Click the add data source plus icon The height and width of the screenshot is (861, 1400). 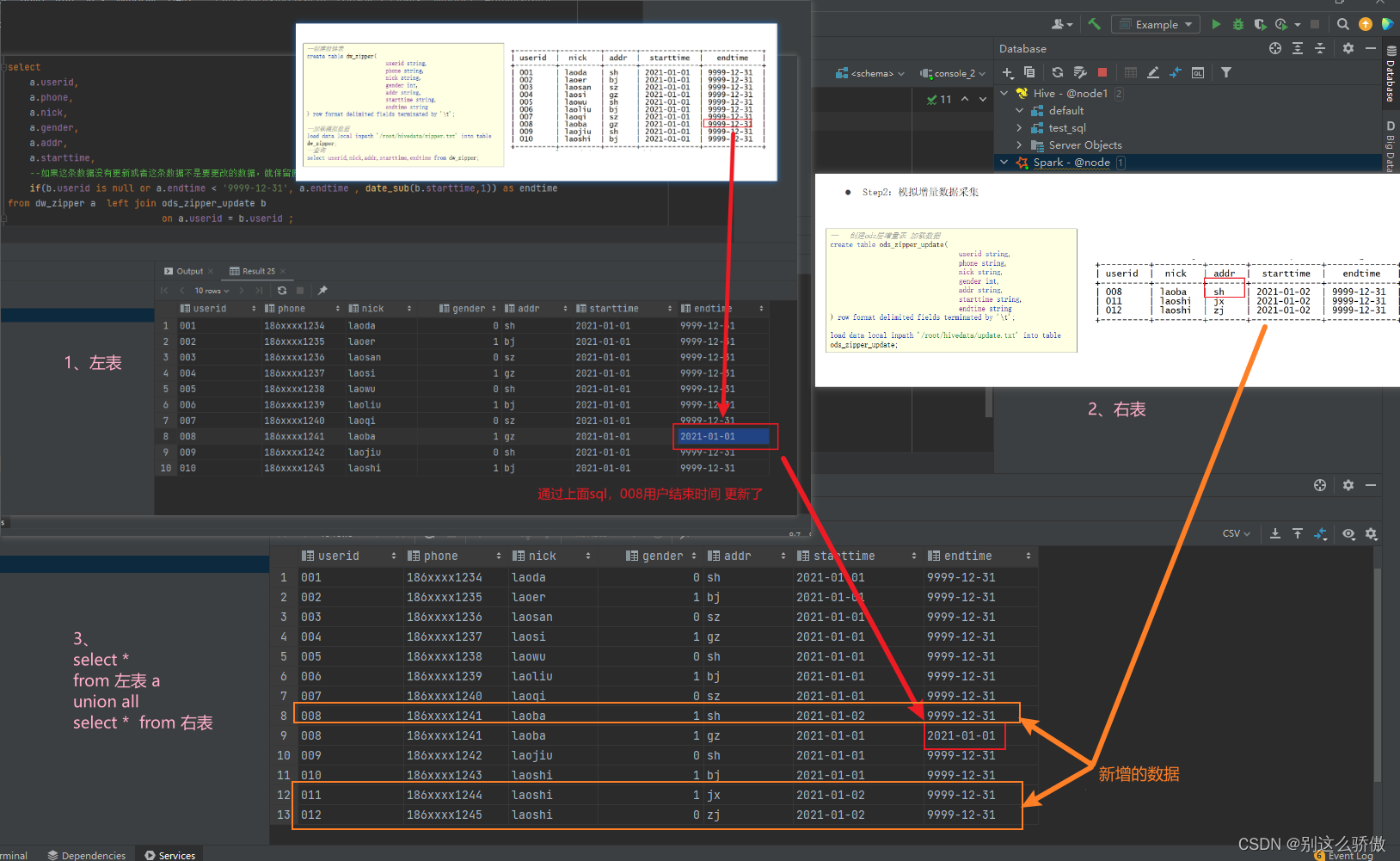(1008, 73)
